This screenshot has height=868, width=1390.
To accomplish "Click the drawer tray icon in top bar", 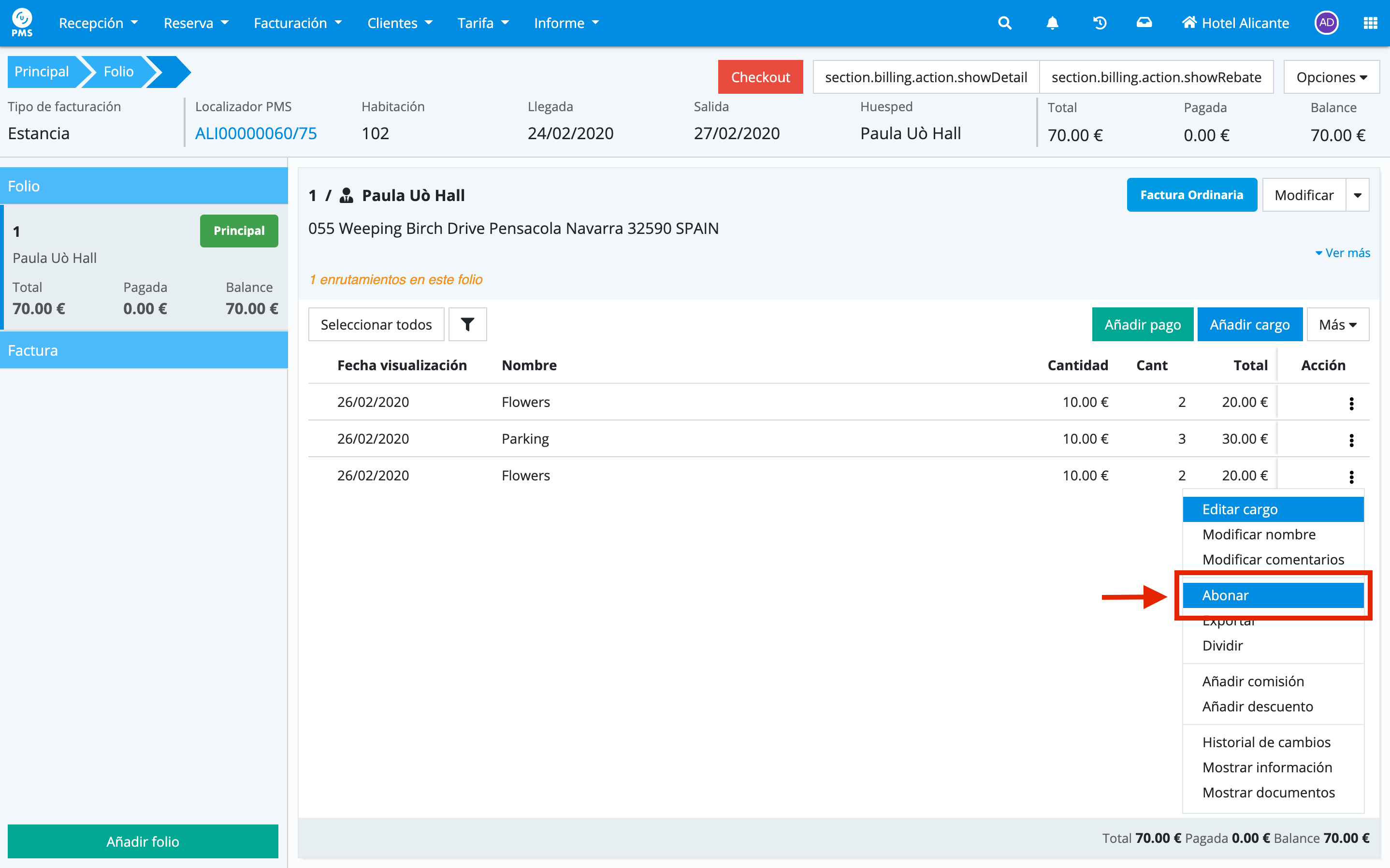I will tap(1144, 23).
